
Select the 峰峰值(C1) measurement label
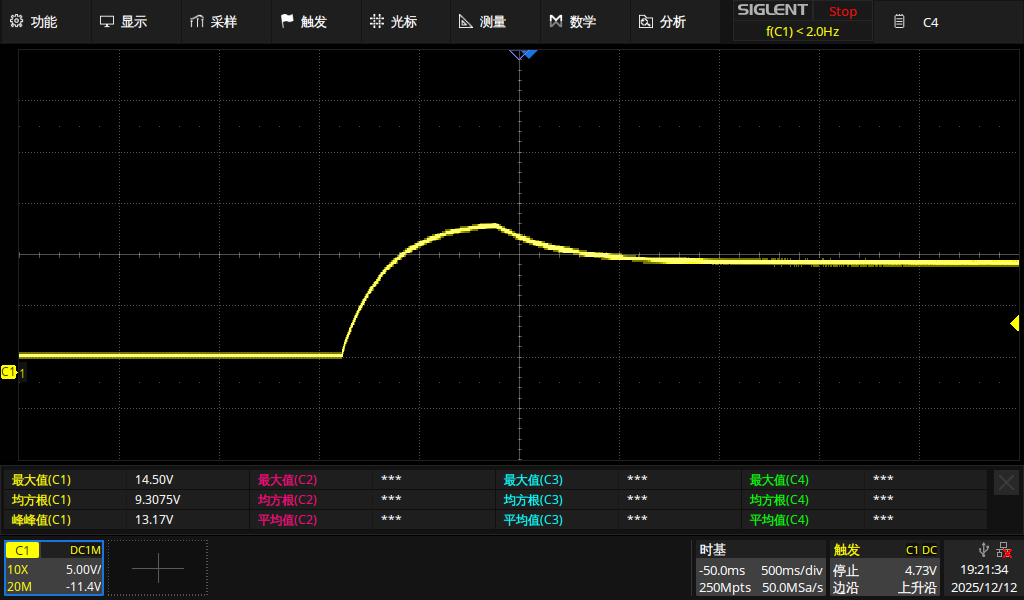[41, 520]
